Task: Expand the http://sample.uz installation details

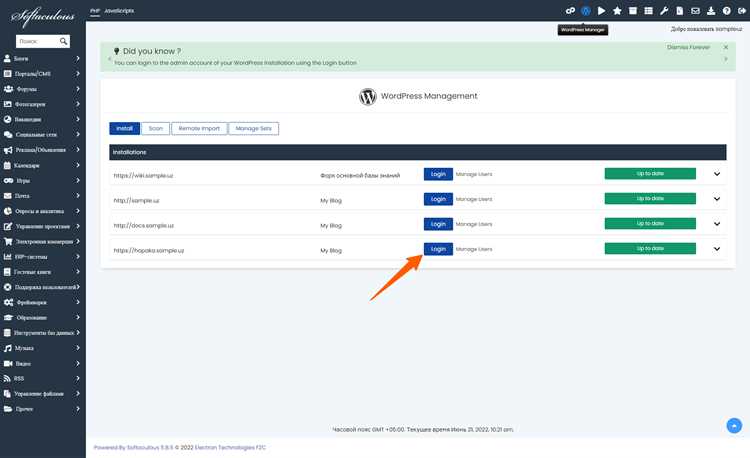Action: click(x=717, y=199)
